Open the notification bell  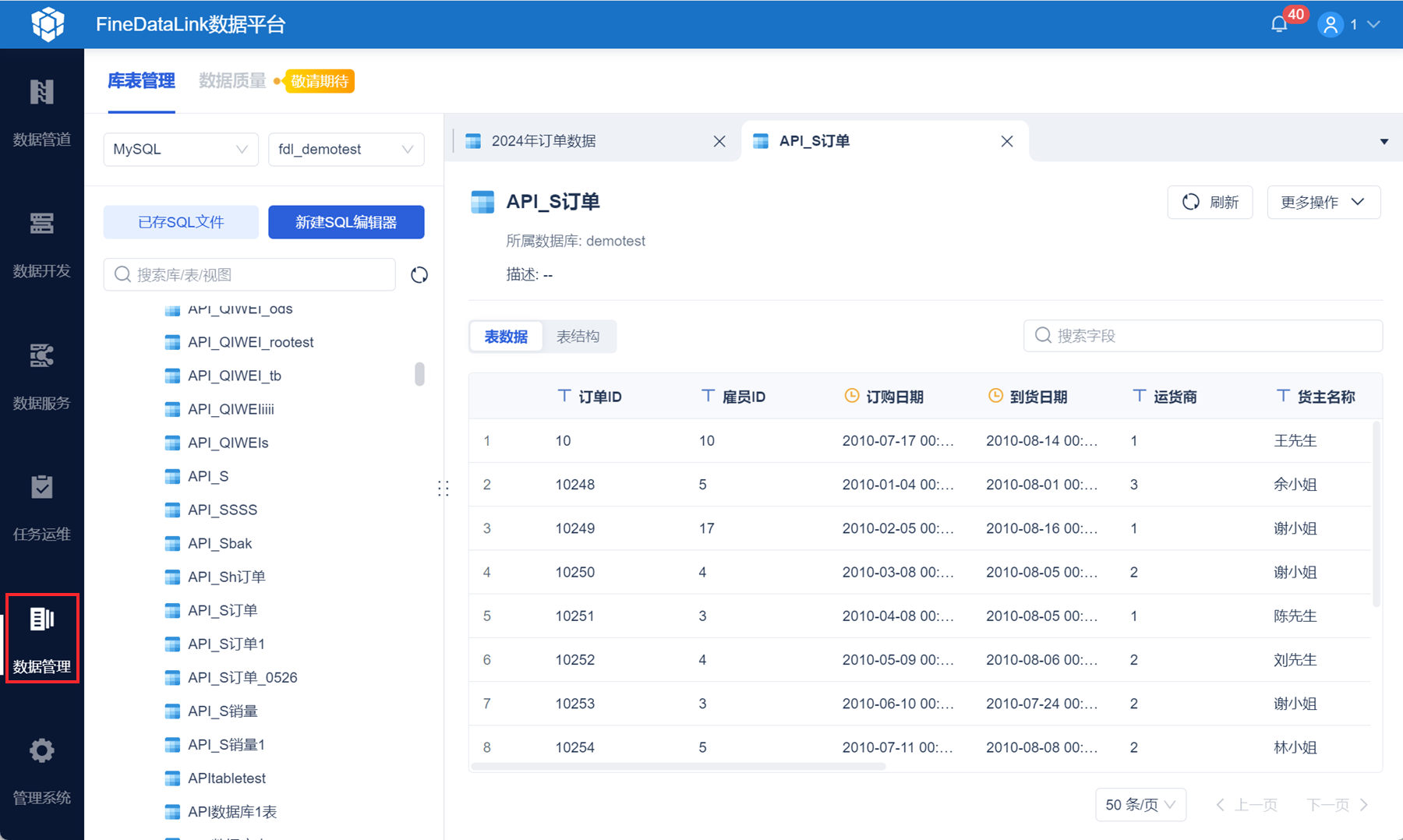click(1279, 25)
